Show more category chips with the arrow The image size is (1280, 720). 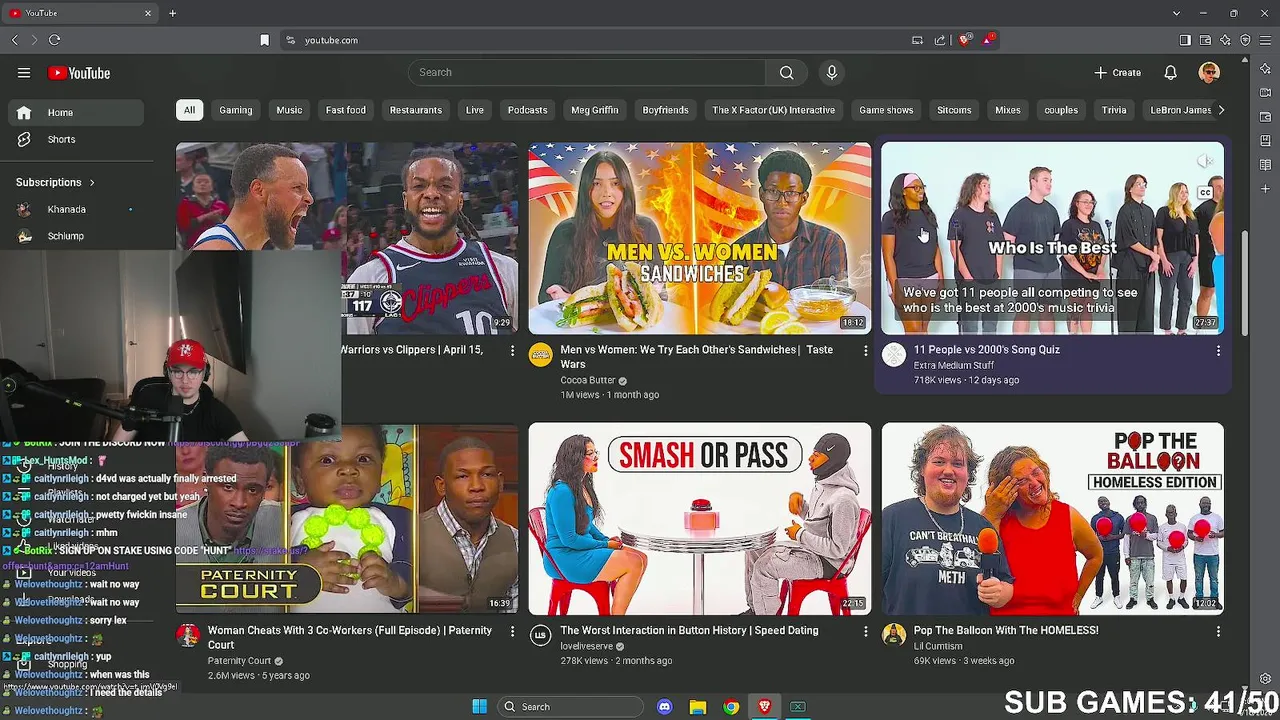pyautogui.click(x=1220, y=110)
